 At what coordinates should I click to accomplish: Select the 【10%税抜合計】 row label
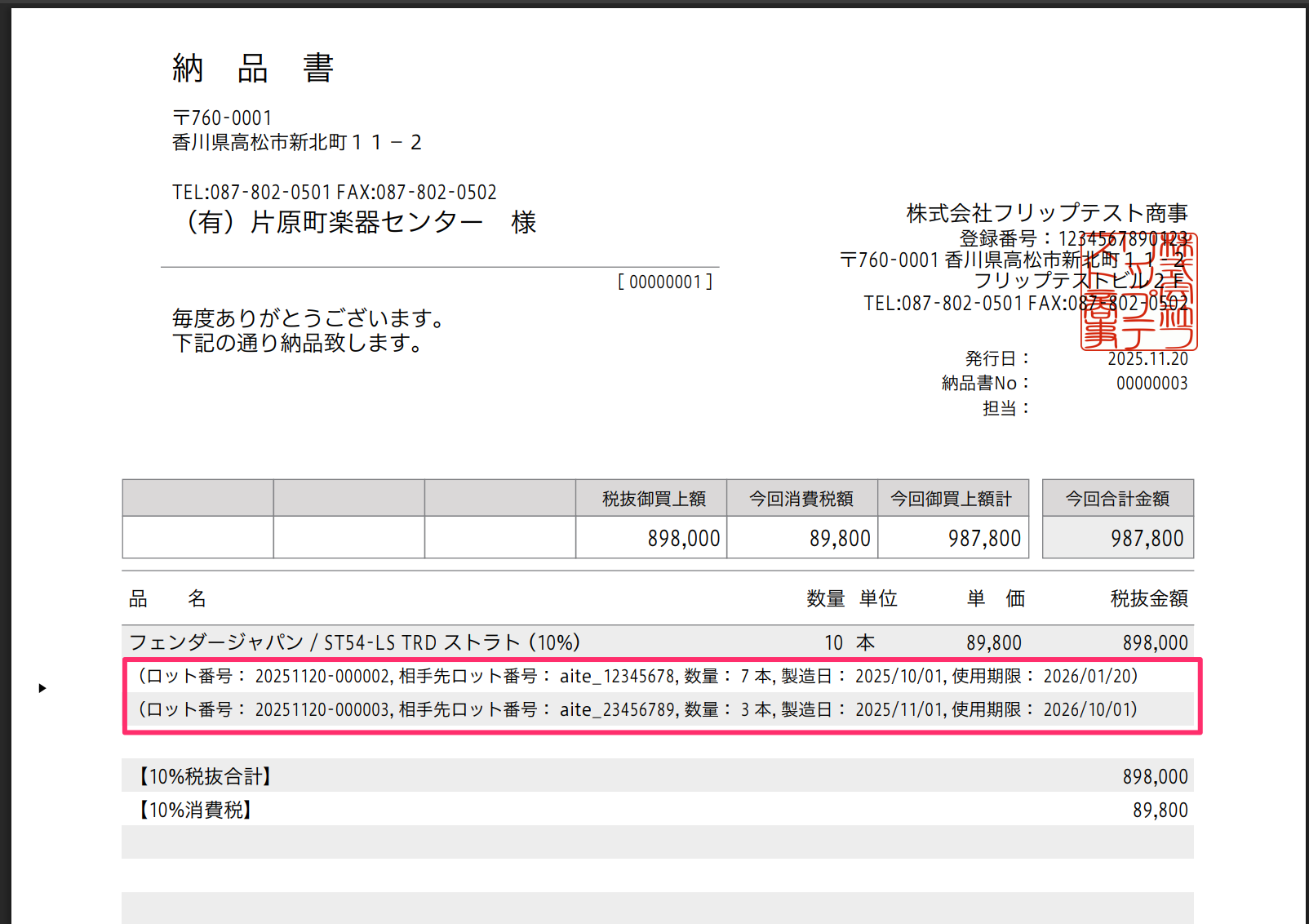(202, 776)
